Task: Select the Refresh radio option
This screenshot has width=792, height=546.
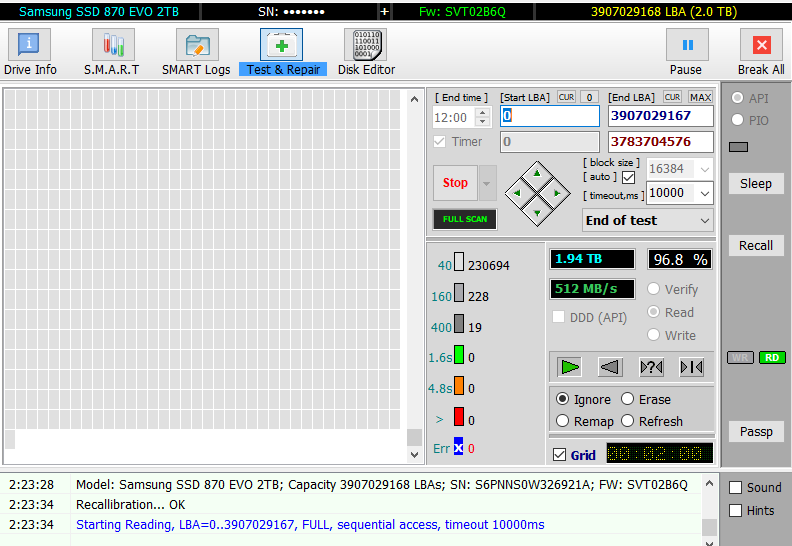Action: (x=627, y=421)
